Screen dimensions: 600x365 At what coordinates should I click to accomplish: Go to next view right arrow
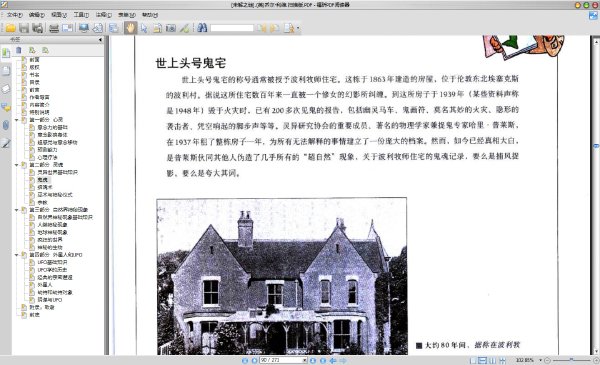click(343, 360)
